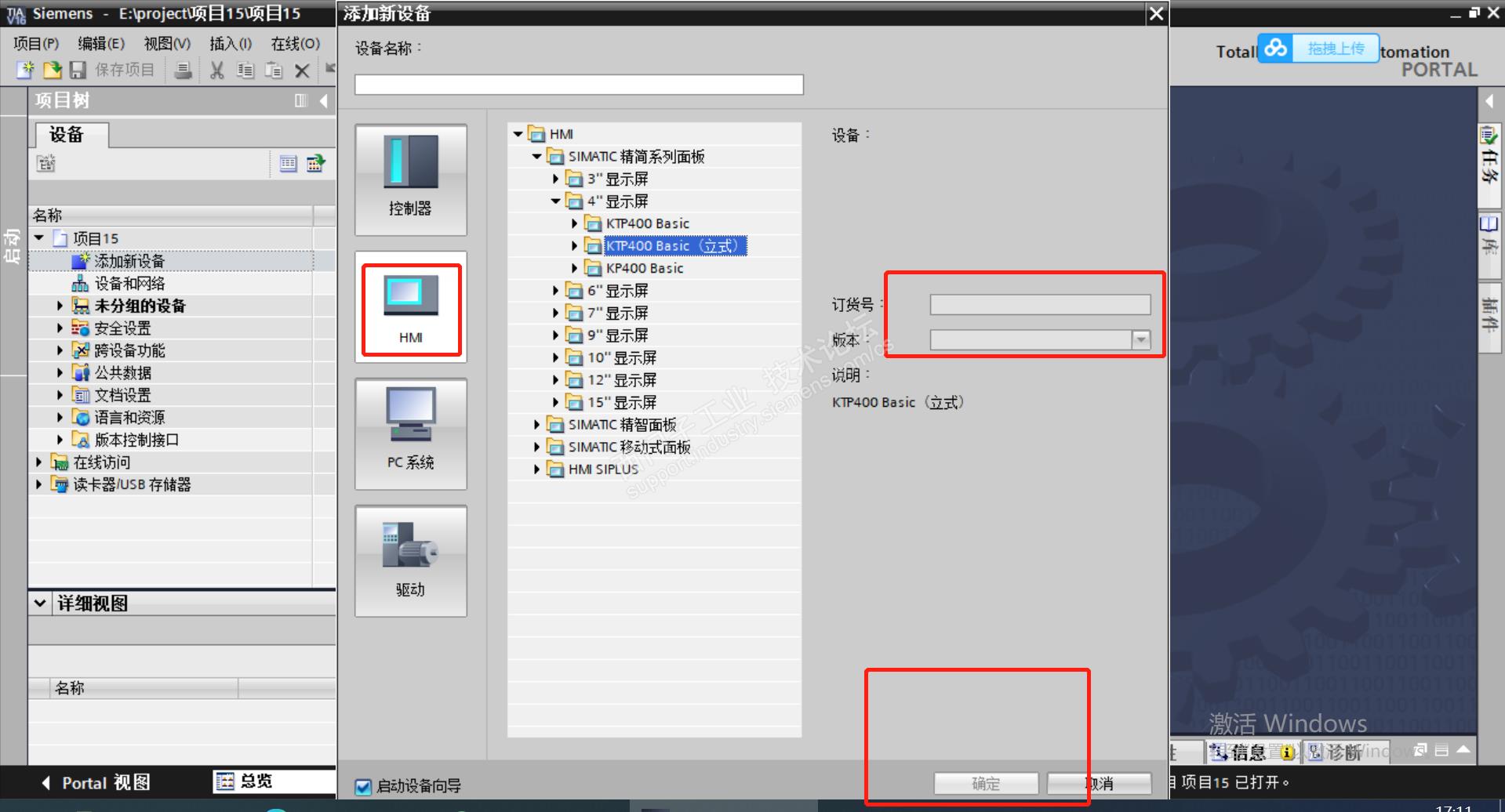Open the 在线(O) menu
The image size is (1505, 812).
(x=296, y=44)
